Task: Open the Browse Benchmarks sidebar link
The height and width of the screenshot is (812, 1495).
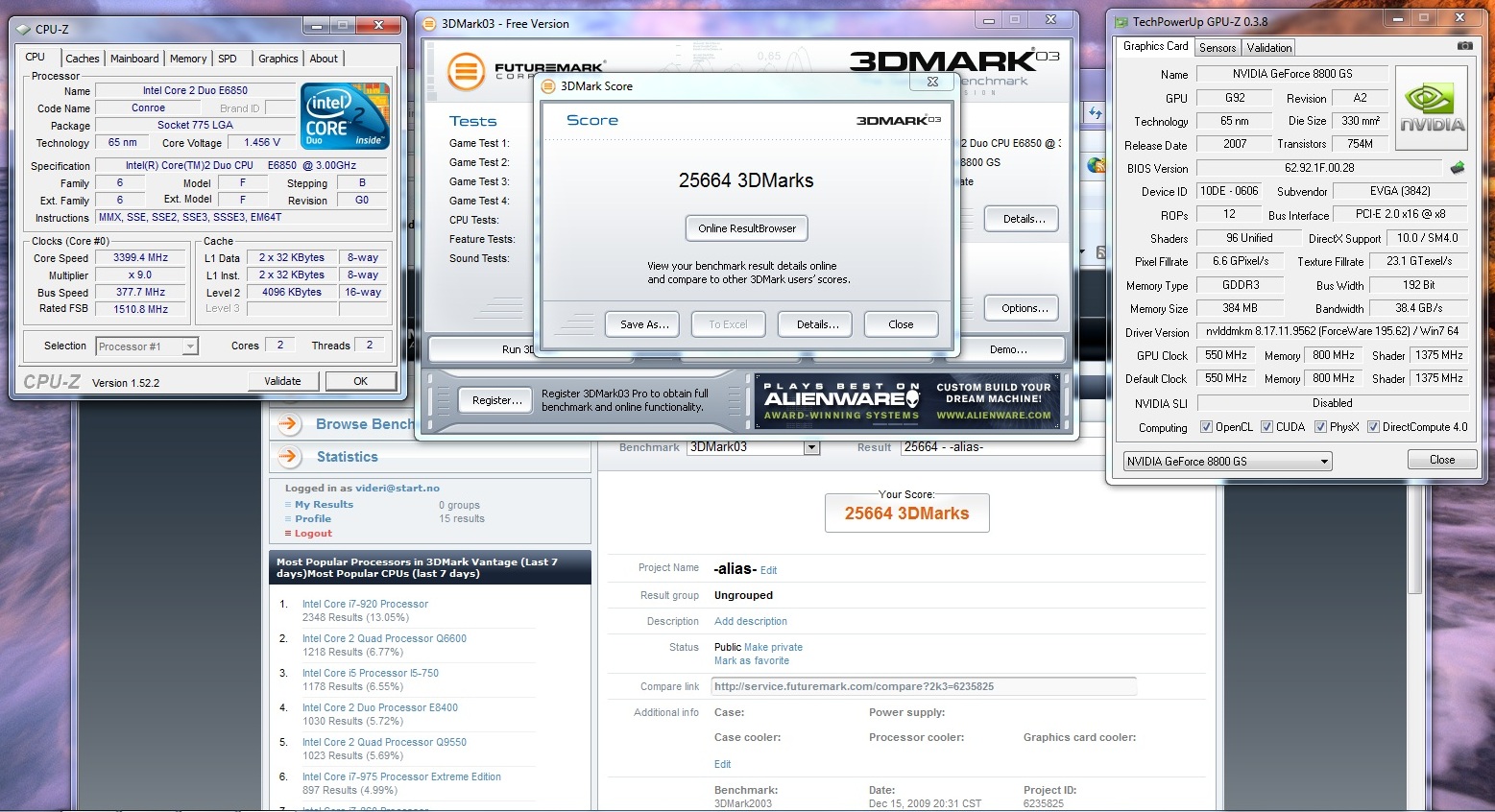Action: click(365, 424)
